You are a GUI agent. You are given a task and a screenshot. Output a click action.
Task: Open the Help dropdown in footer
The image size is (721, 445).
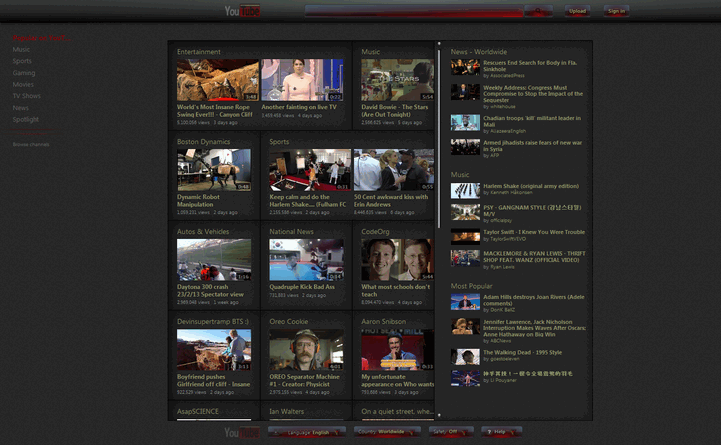point(501,432)
